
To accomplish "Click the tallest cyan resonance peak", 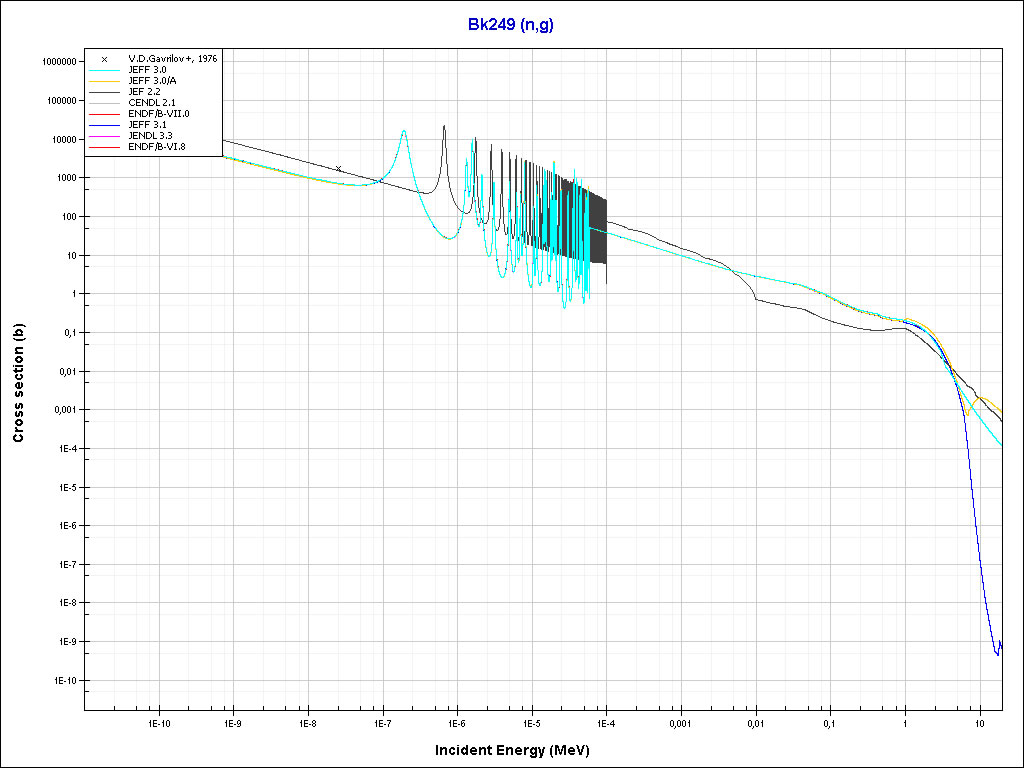I will (x=404, y=131).
